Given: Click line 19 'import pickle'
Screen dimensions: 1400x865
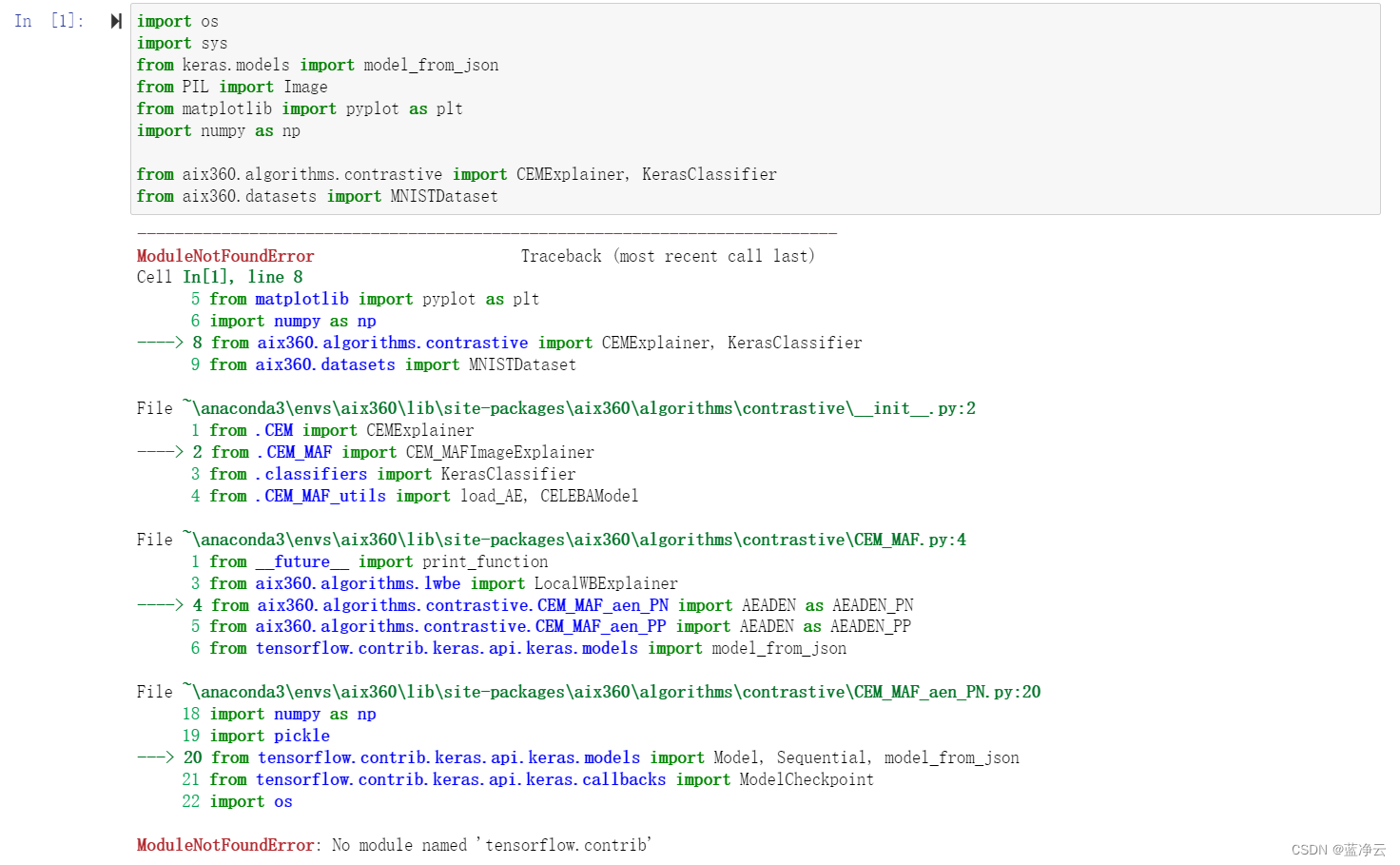Looking at the screenshot, I should tap(257, 736).
